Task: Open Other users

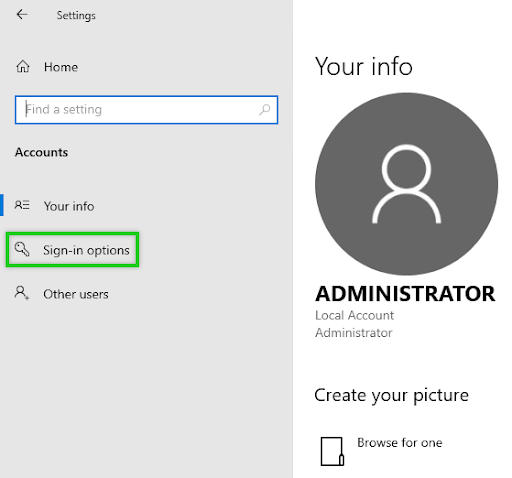Action: [x=76, y=294]
